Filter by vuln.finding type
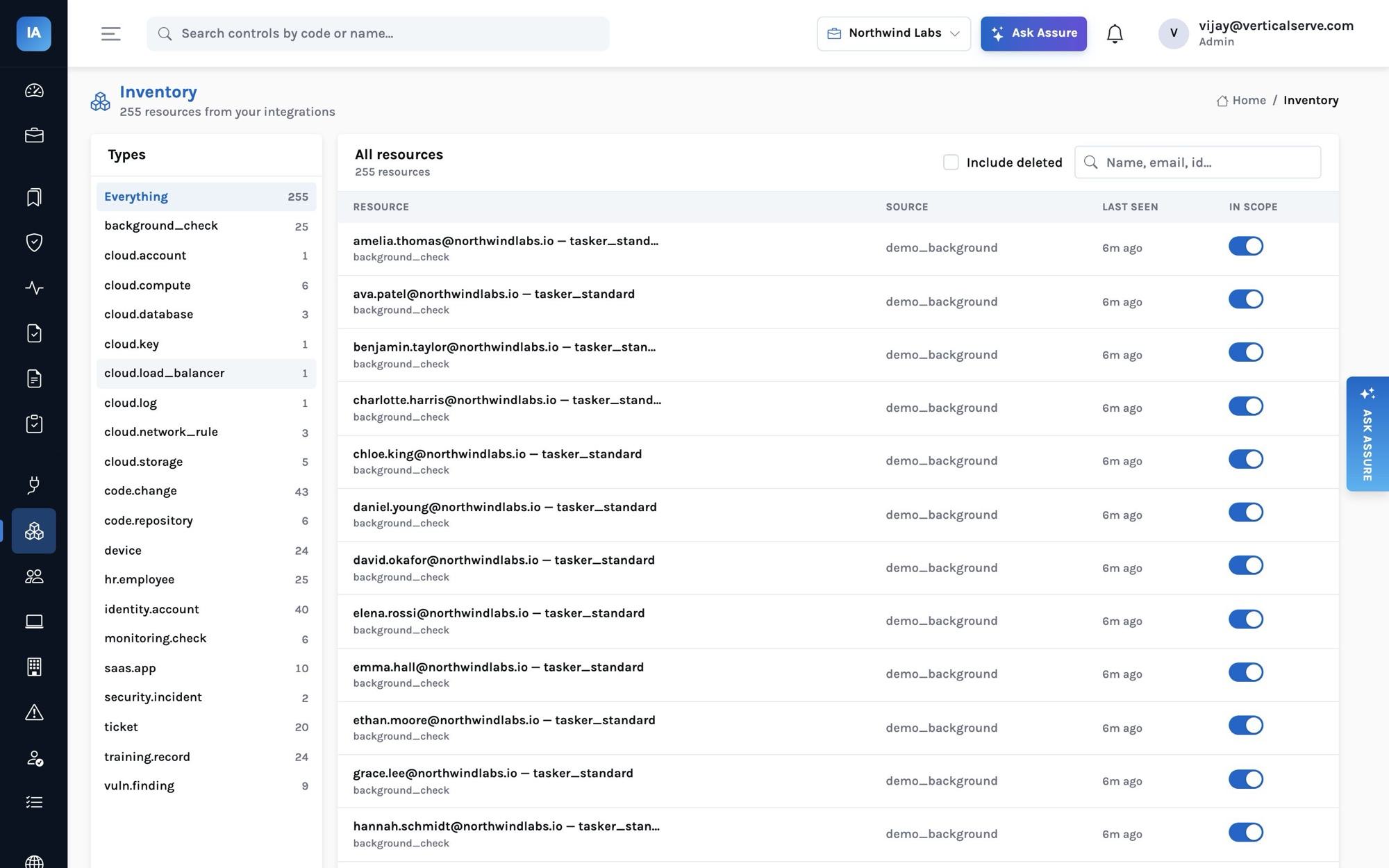The image size is (1389, 868). pyautogui.click(x=206, y=786)
